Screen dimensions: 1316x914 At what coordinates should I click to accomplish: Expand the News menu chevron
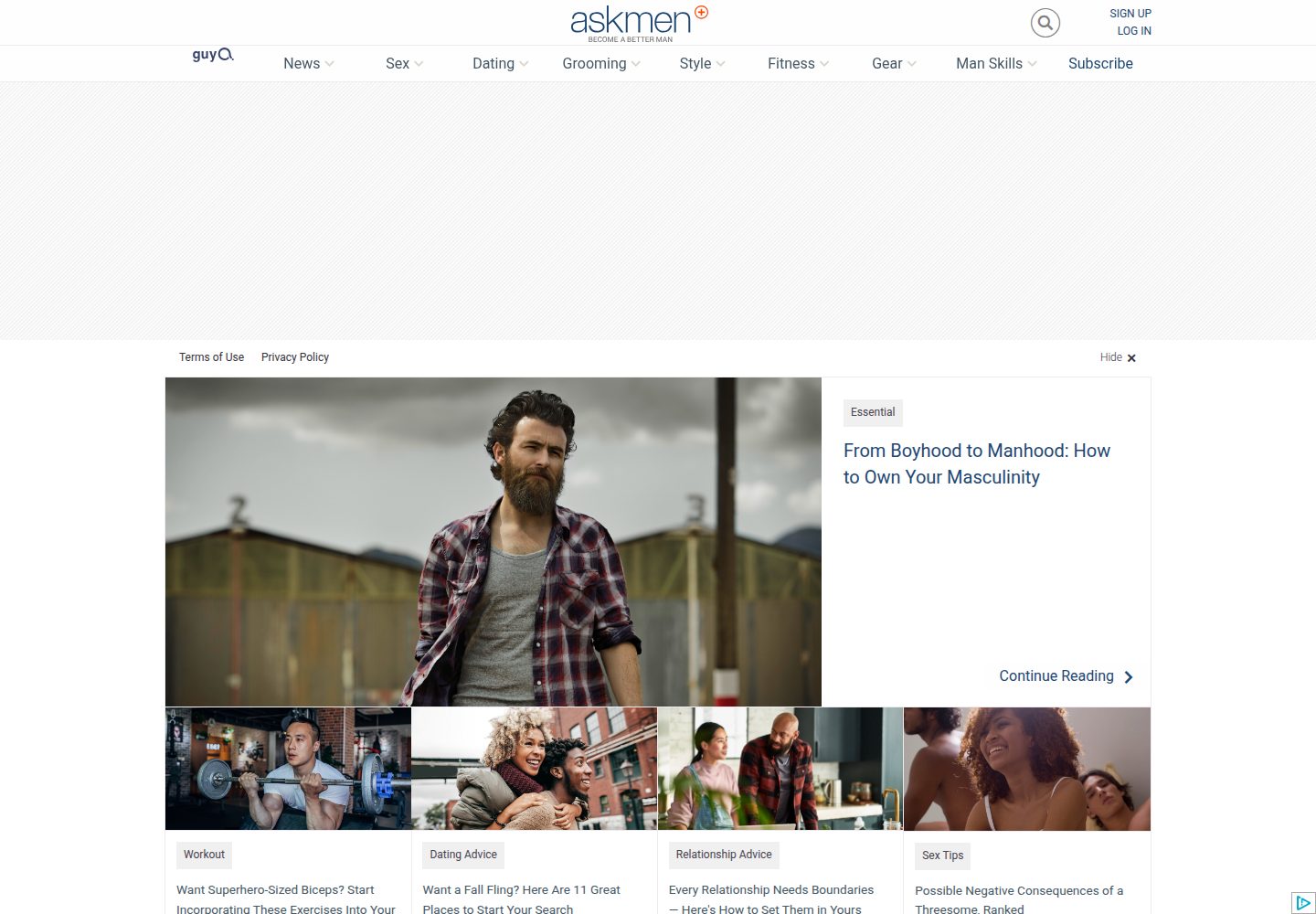coord(330,64)
